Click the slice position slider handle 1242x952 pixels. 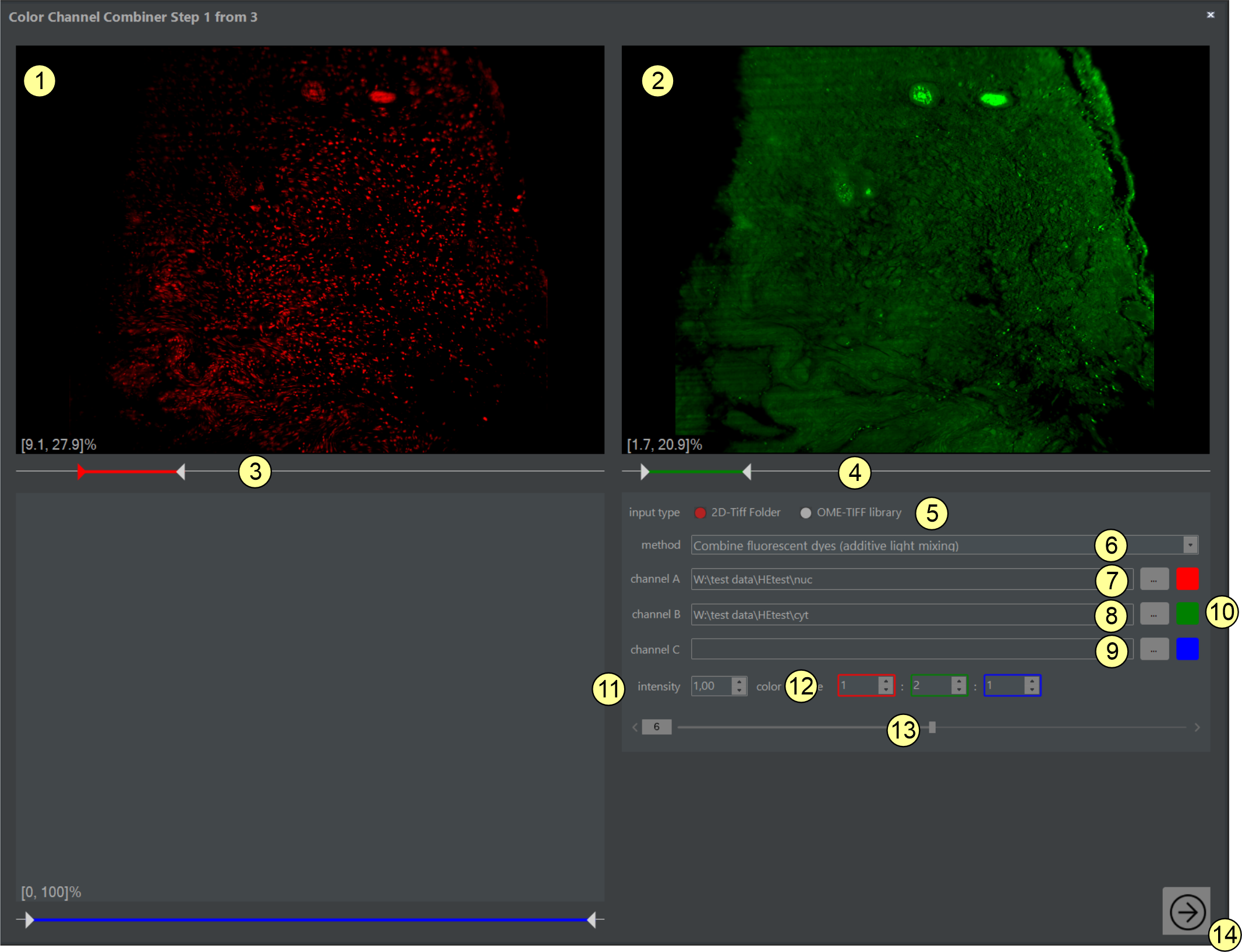(932, 727)
